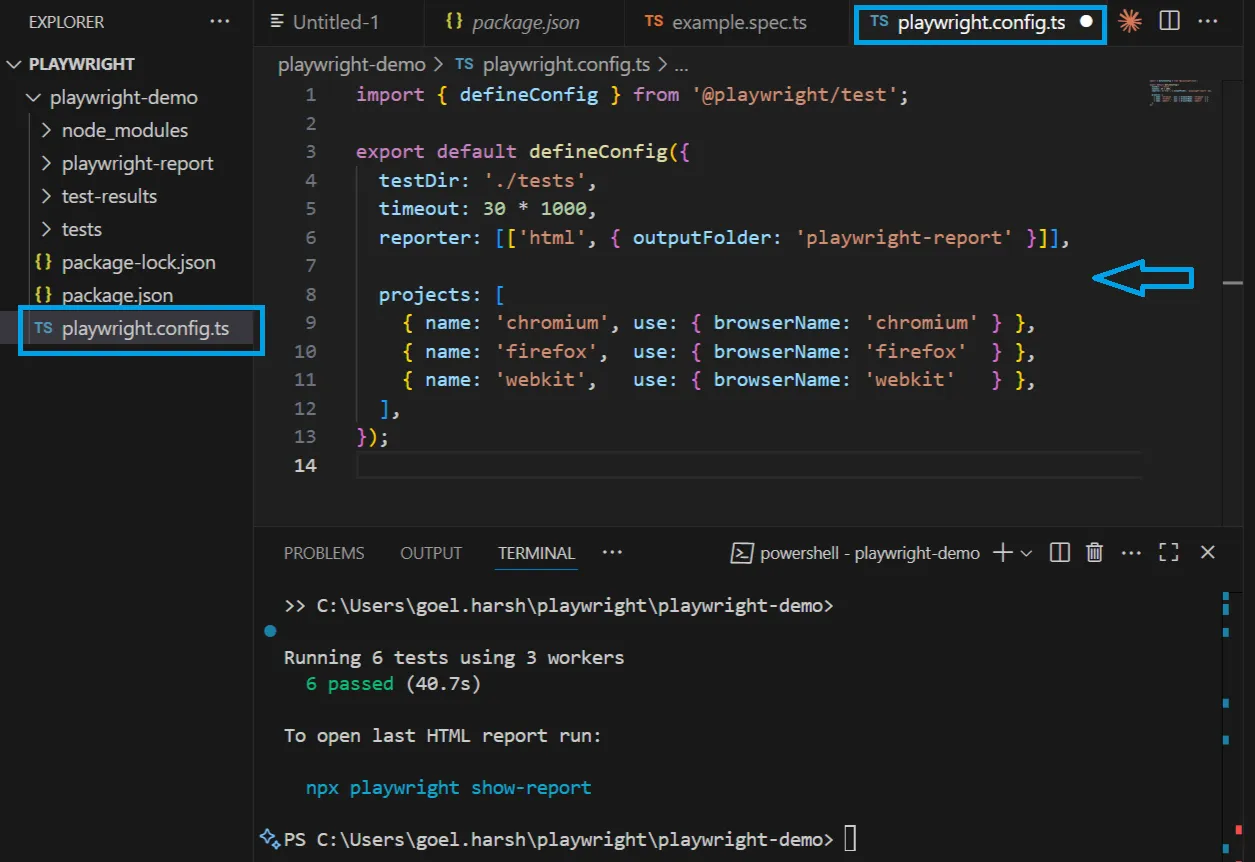Switch to the package.json editor tab
This screenshot has width=1255, height=862.
(524, 22)
